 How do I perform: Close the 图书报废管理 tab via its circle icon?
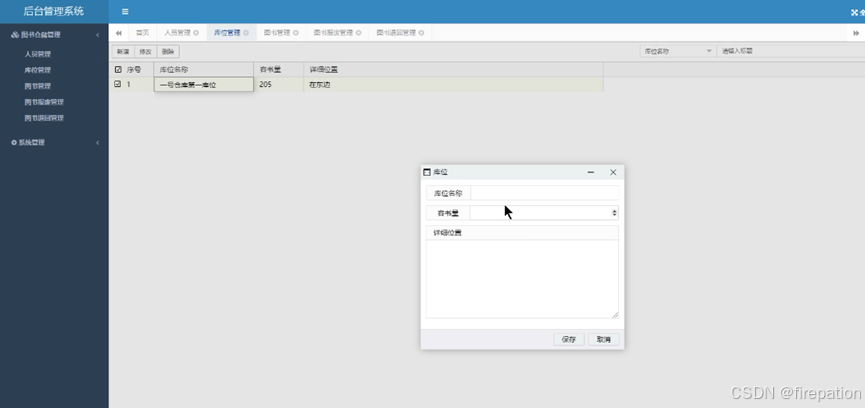359,33
